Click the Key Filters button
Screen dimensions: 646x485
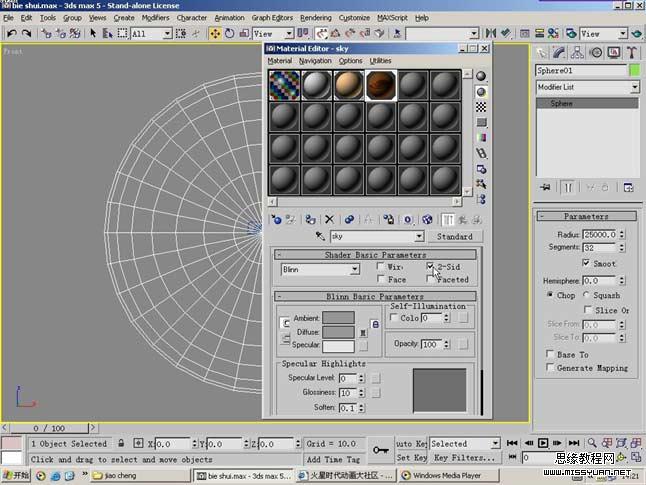(x=465, y=458)
